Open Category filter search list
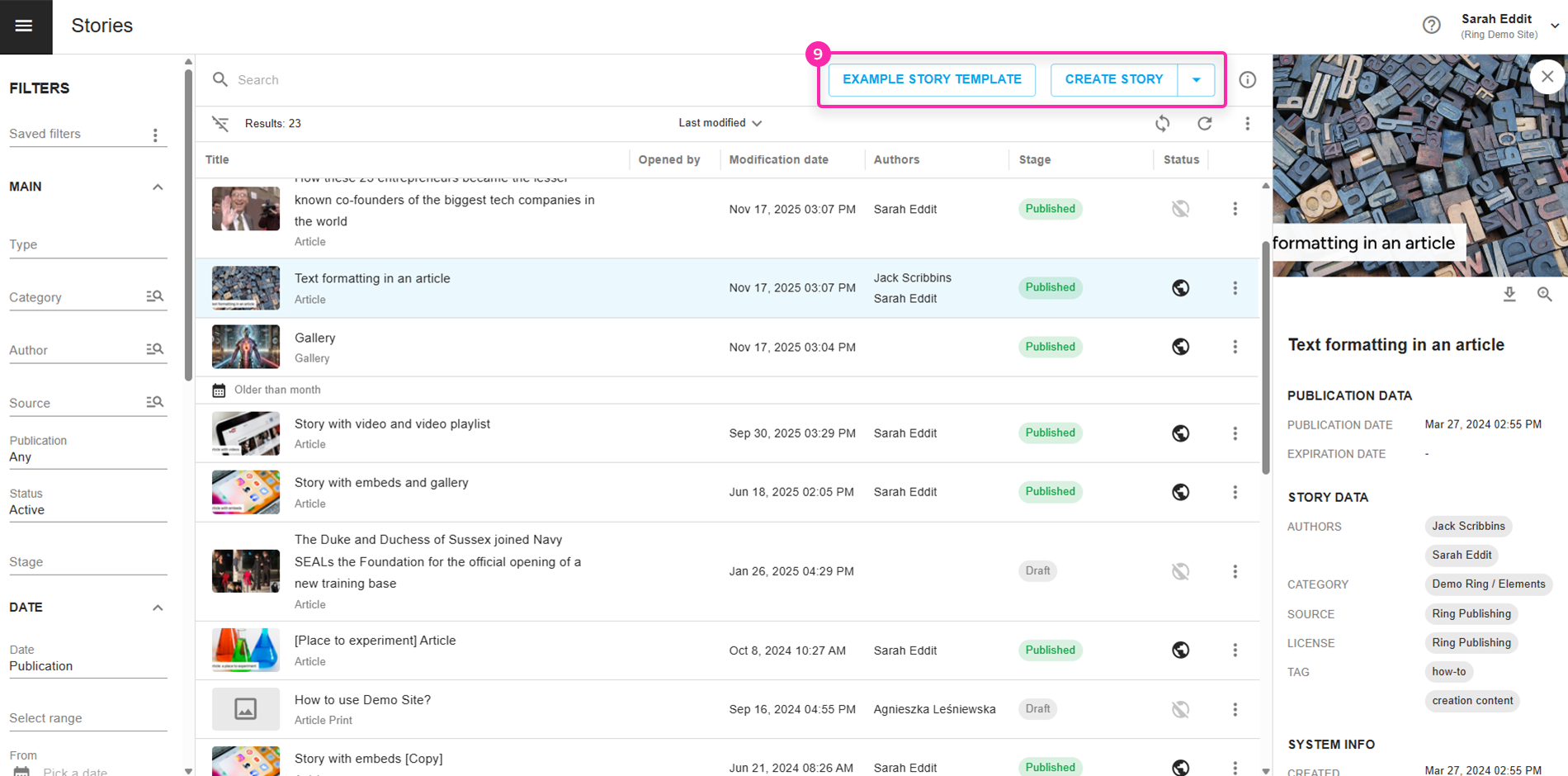The width and height of the screenshot is (1568, 776). click(154, 296)
